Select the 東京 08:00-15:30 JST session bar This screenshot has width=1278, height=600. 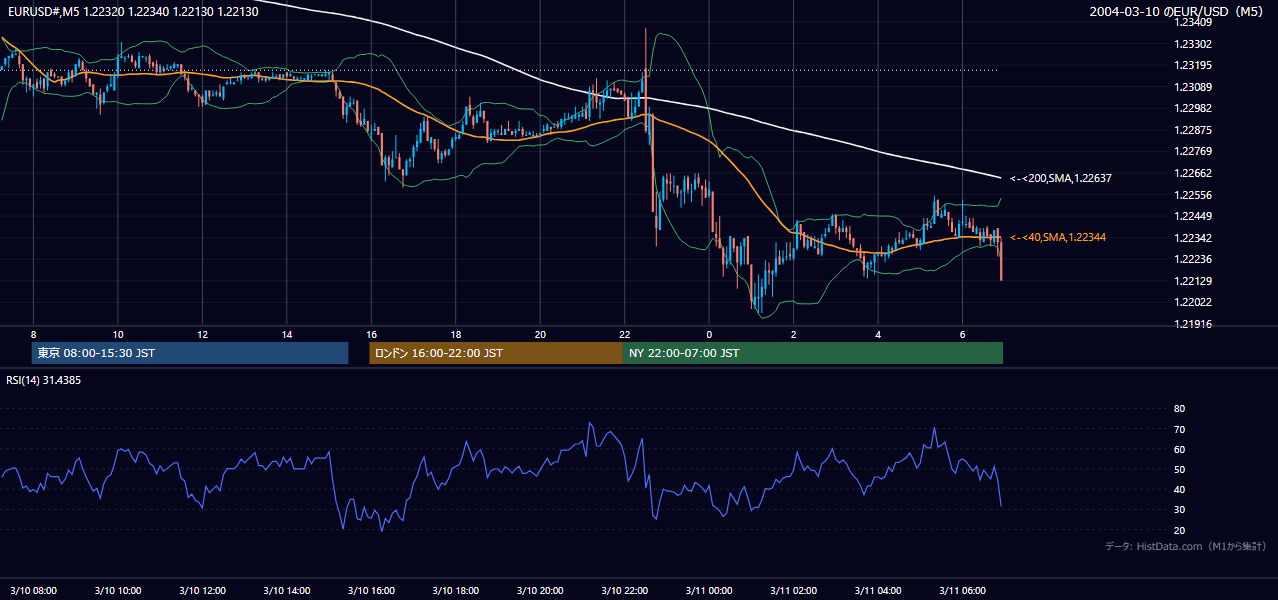pyautogui.click(x=190, y=353)
